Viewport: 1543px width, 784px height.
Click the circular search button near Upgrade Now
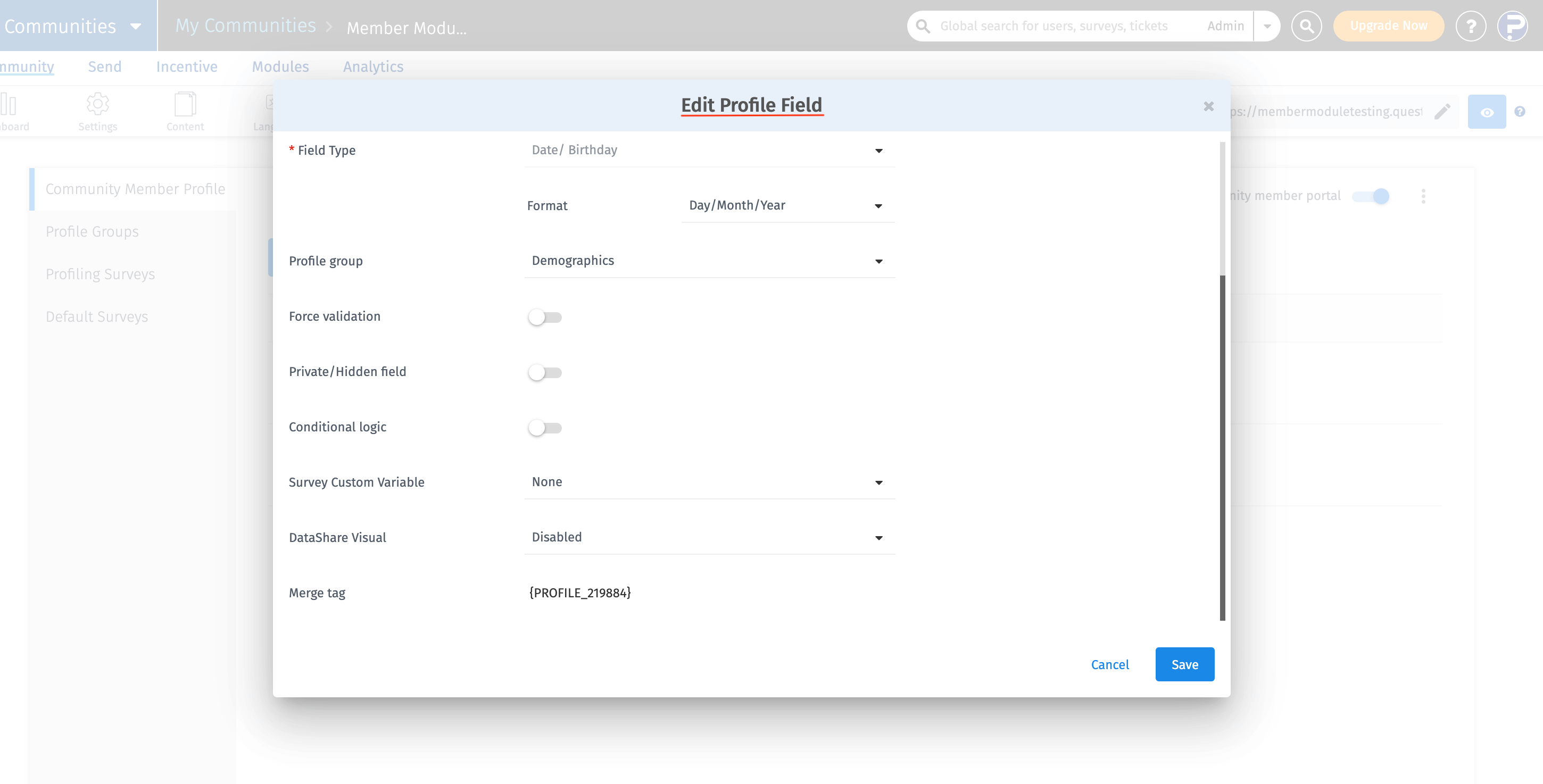click(1307, 26)
